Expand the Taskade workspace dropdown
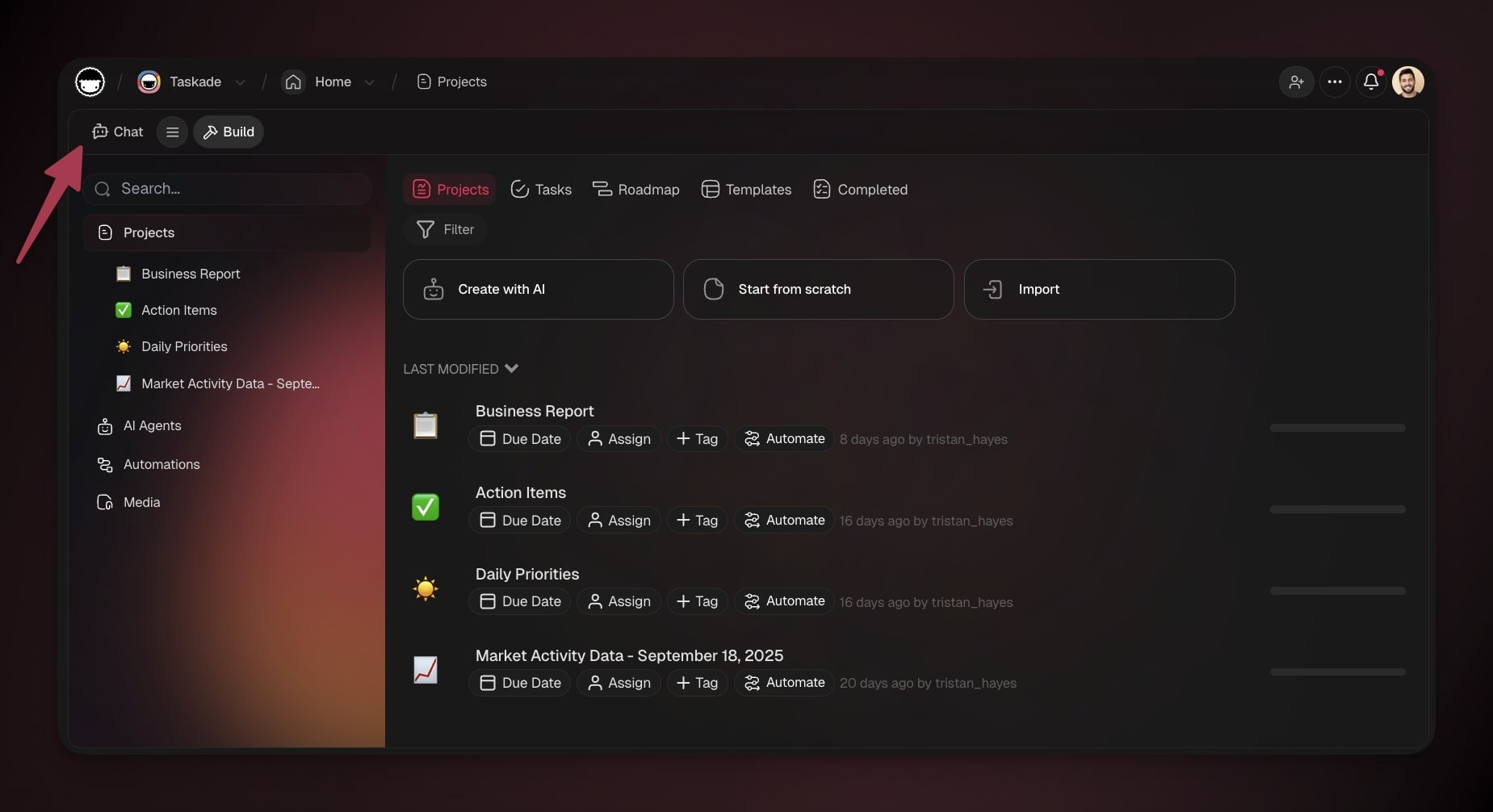Image resolution: width=1493 pixels, height=812 pixels. pos(240,82)
